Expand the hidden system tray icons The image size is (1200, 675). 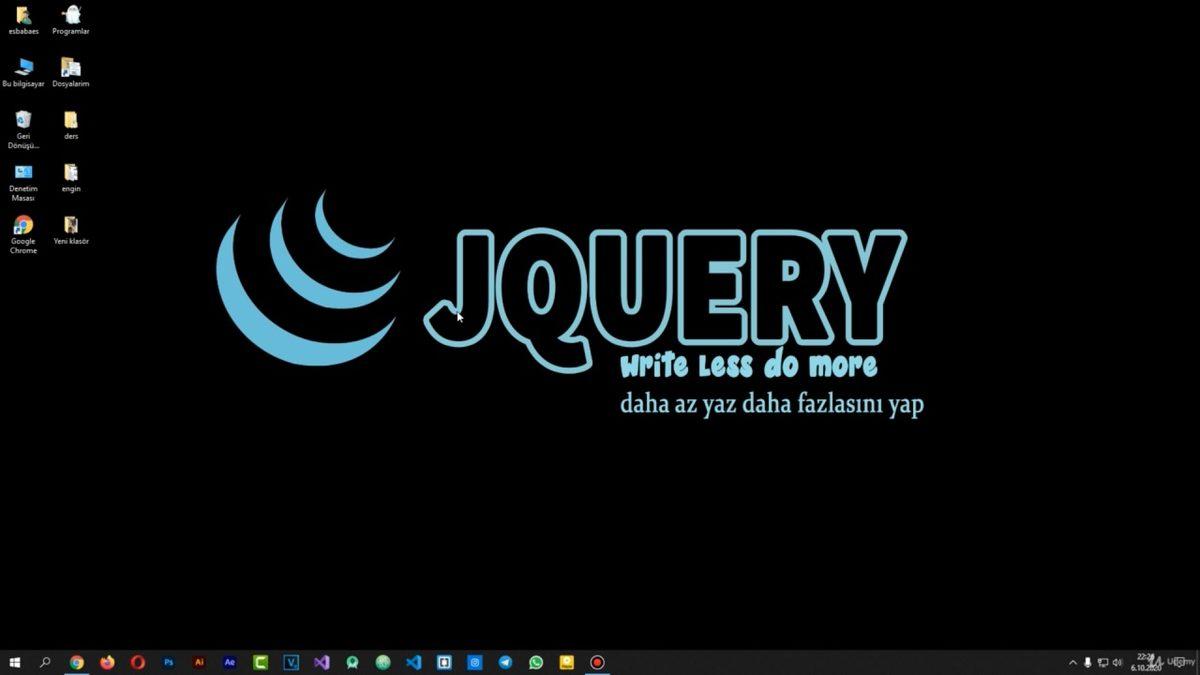pos(1073,662)
